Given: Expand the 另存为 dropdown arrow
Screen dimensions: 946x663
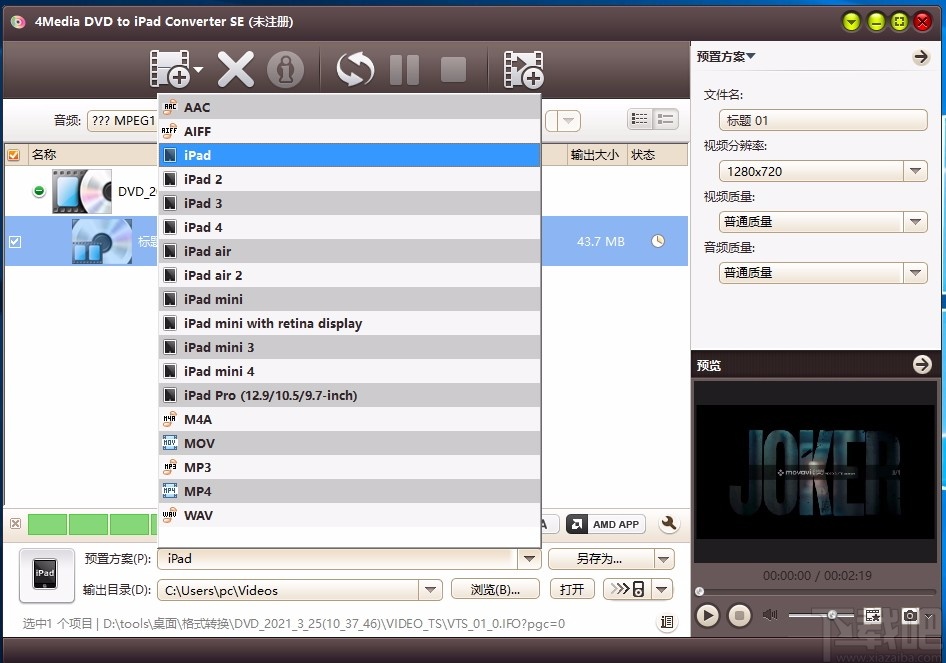Looking at the screenshot, I should coord(663,558).
